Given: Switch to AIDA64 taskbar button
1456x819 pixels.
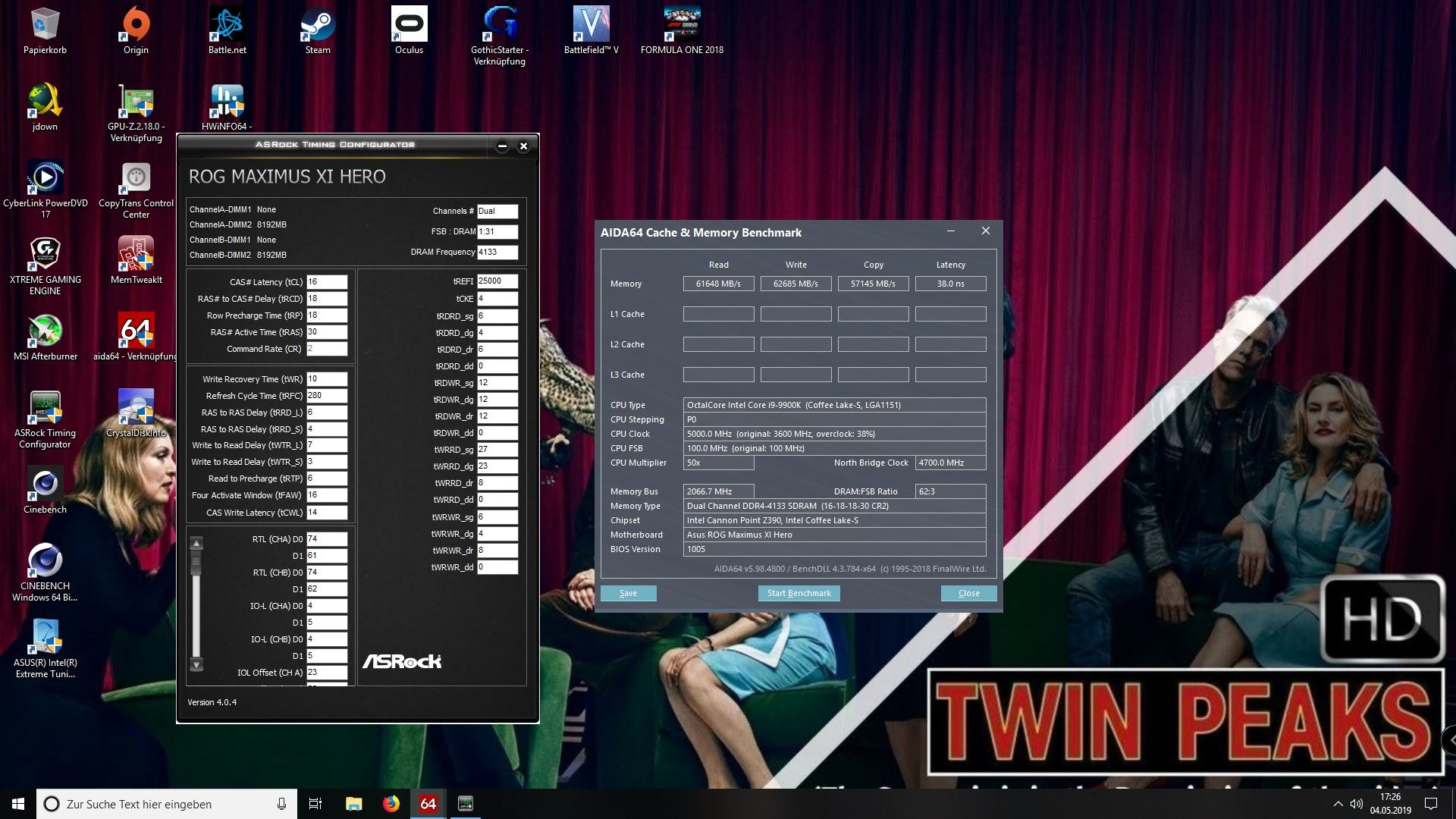Looking at the screenshot, I should point(428,804).
